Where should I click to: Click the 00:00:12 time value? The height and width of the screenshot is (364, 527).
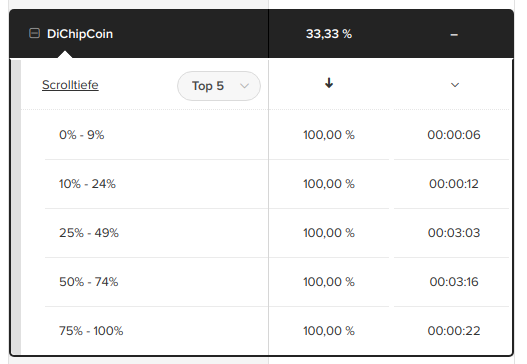click(454, 184)
